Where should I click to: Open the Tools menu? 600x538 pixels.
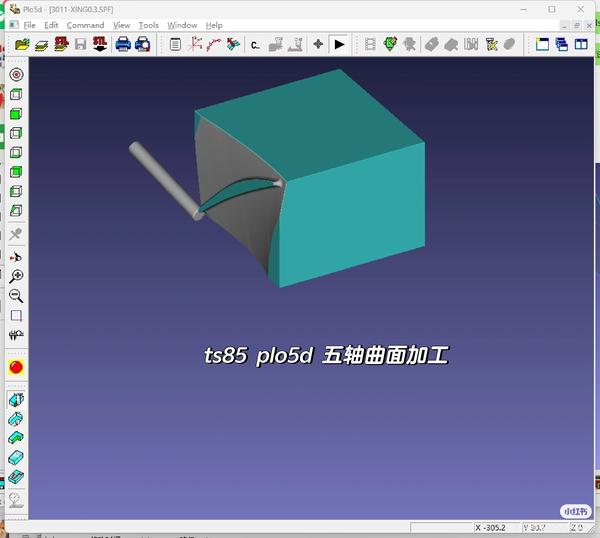coord(148,25)
